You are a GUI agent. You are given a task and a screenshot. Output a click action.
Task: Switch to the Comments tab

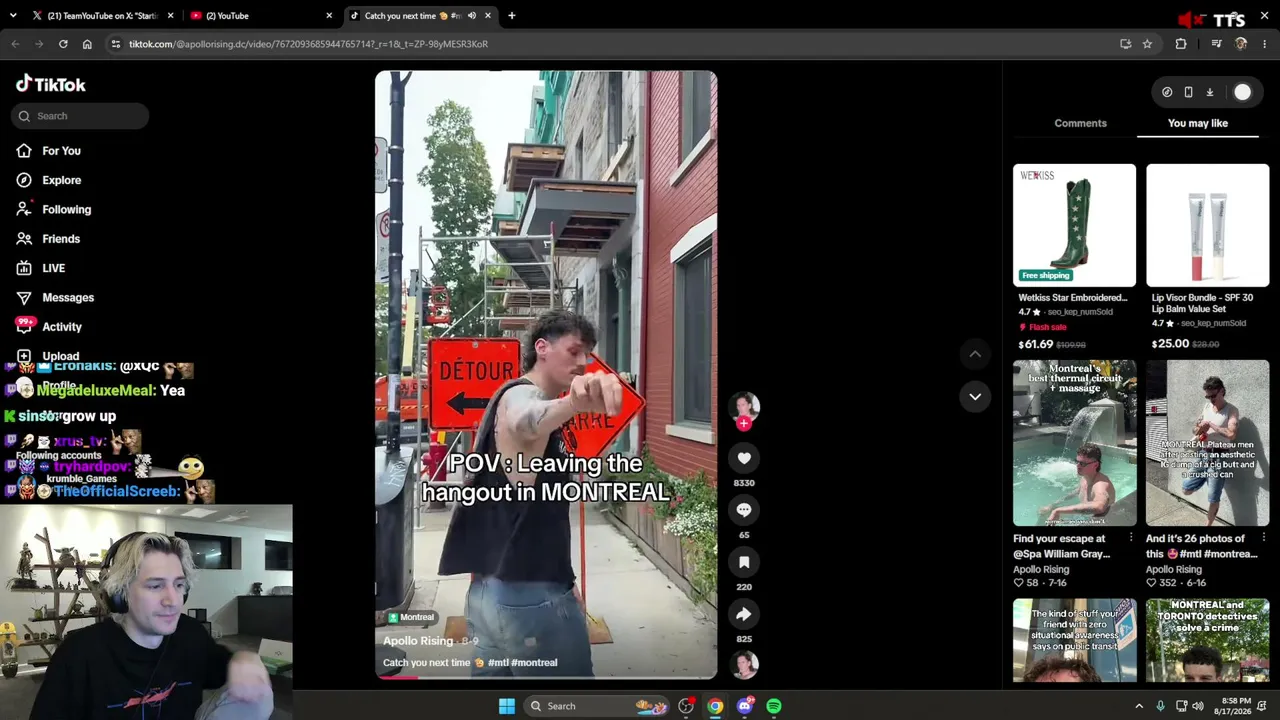click(x=1080, y=123)
